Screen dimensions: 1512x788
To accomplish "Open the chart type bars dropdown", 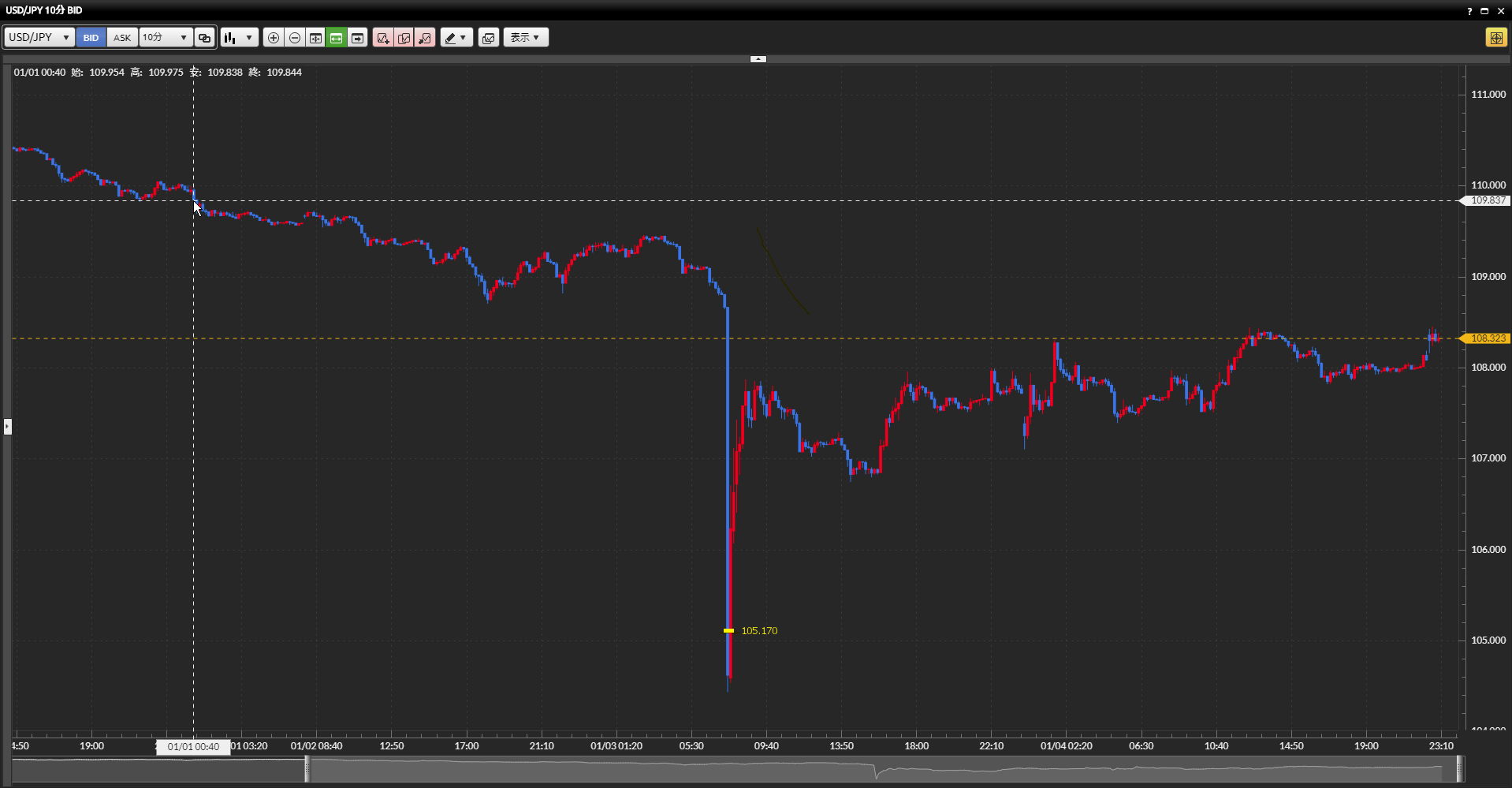I will click(x=239, y=38).
